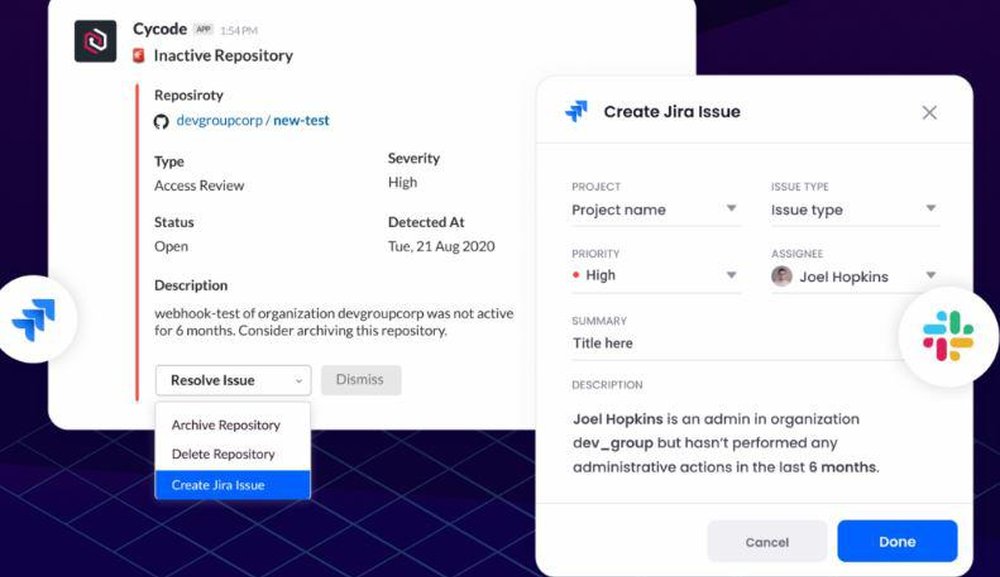The image size is (1000, 577).
Task: Click the Access Review type value
Action: (199, 186)
